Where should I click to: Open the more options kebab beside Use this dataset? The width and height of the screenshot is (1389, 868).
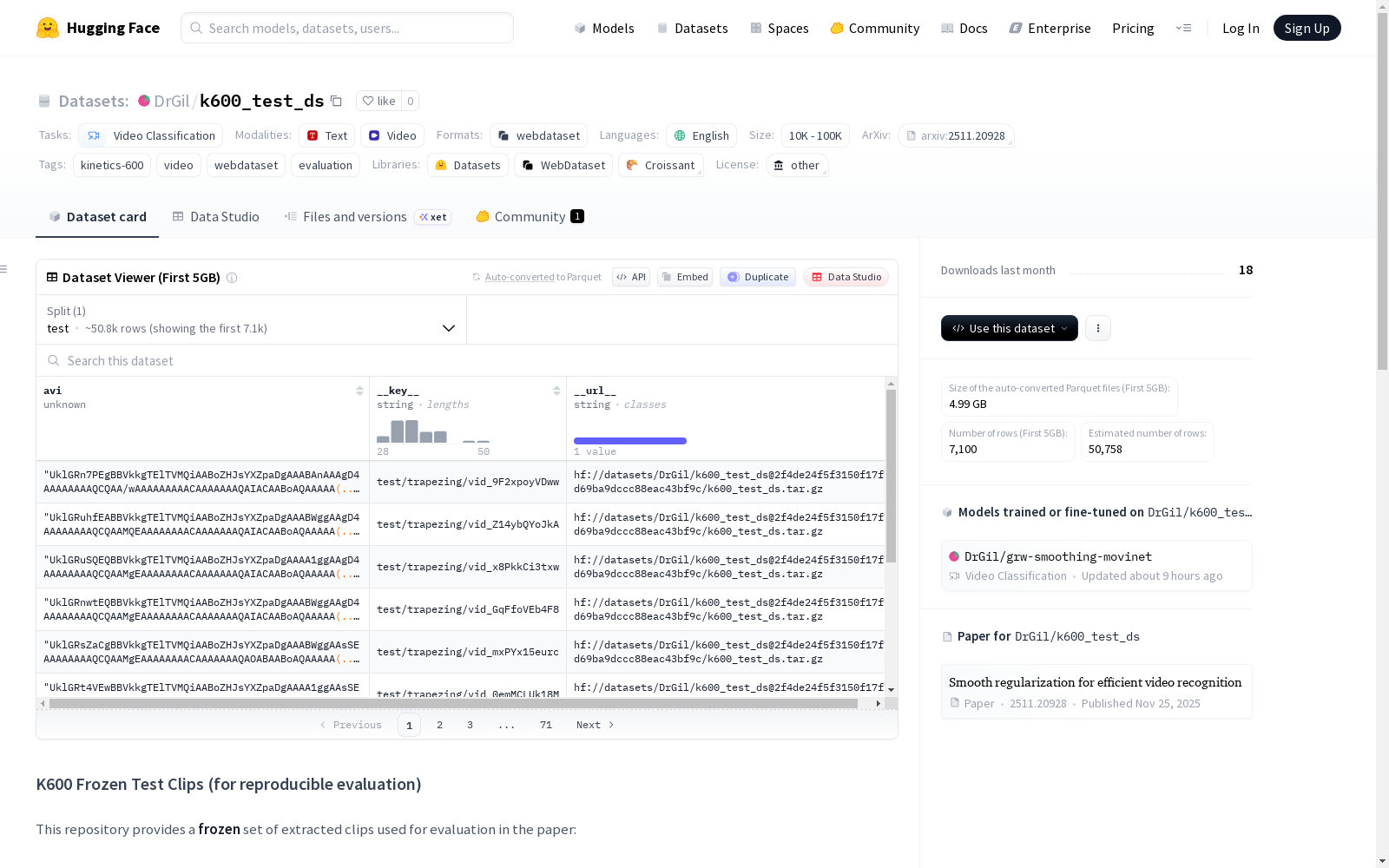pos(1098,328)
